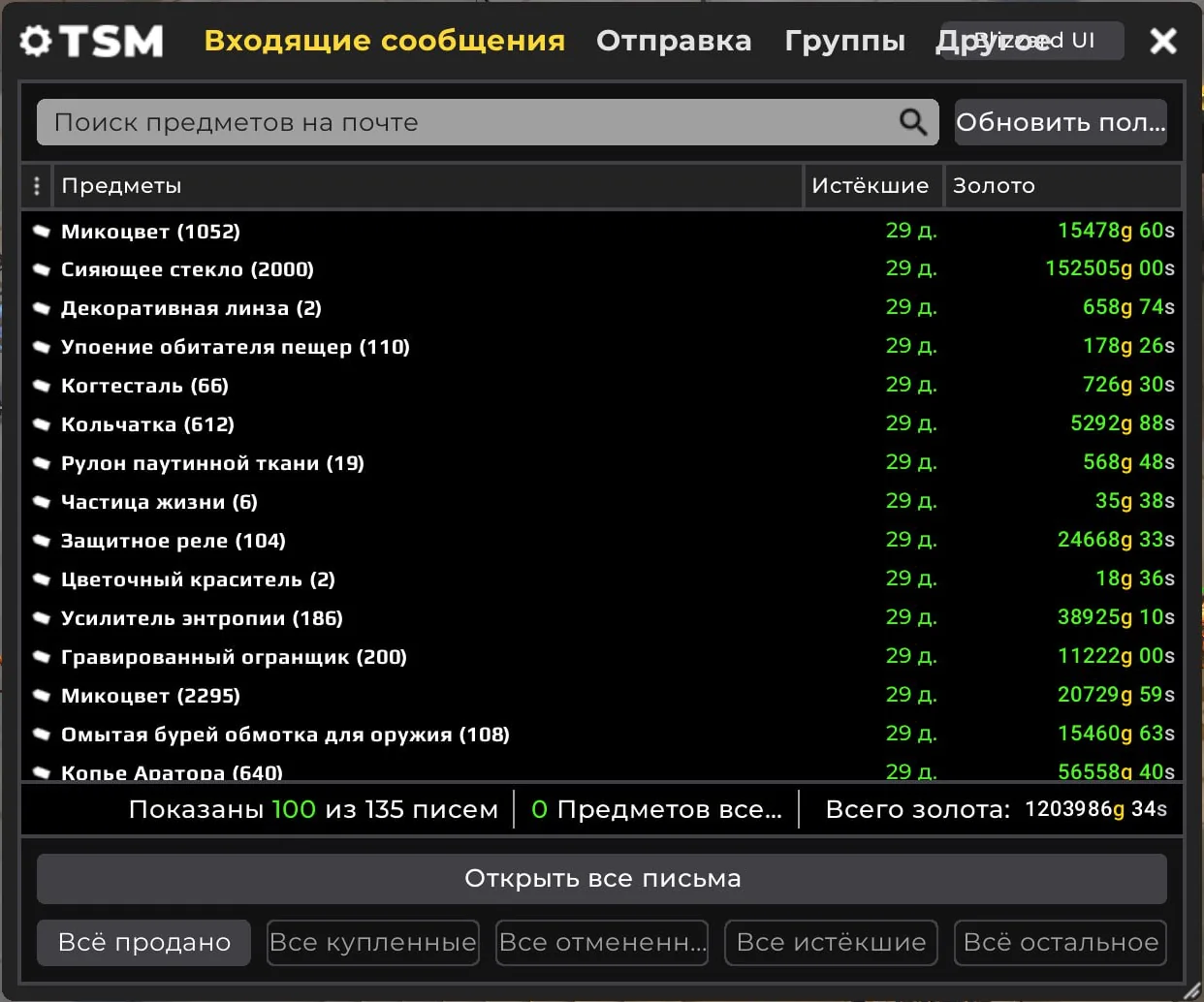Select the Частица жизни (6) row
The width and height of the screenshot is (1204, 1002).
602,502
